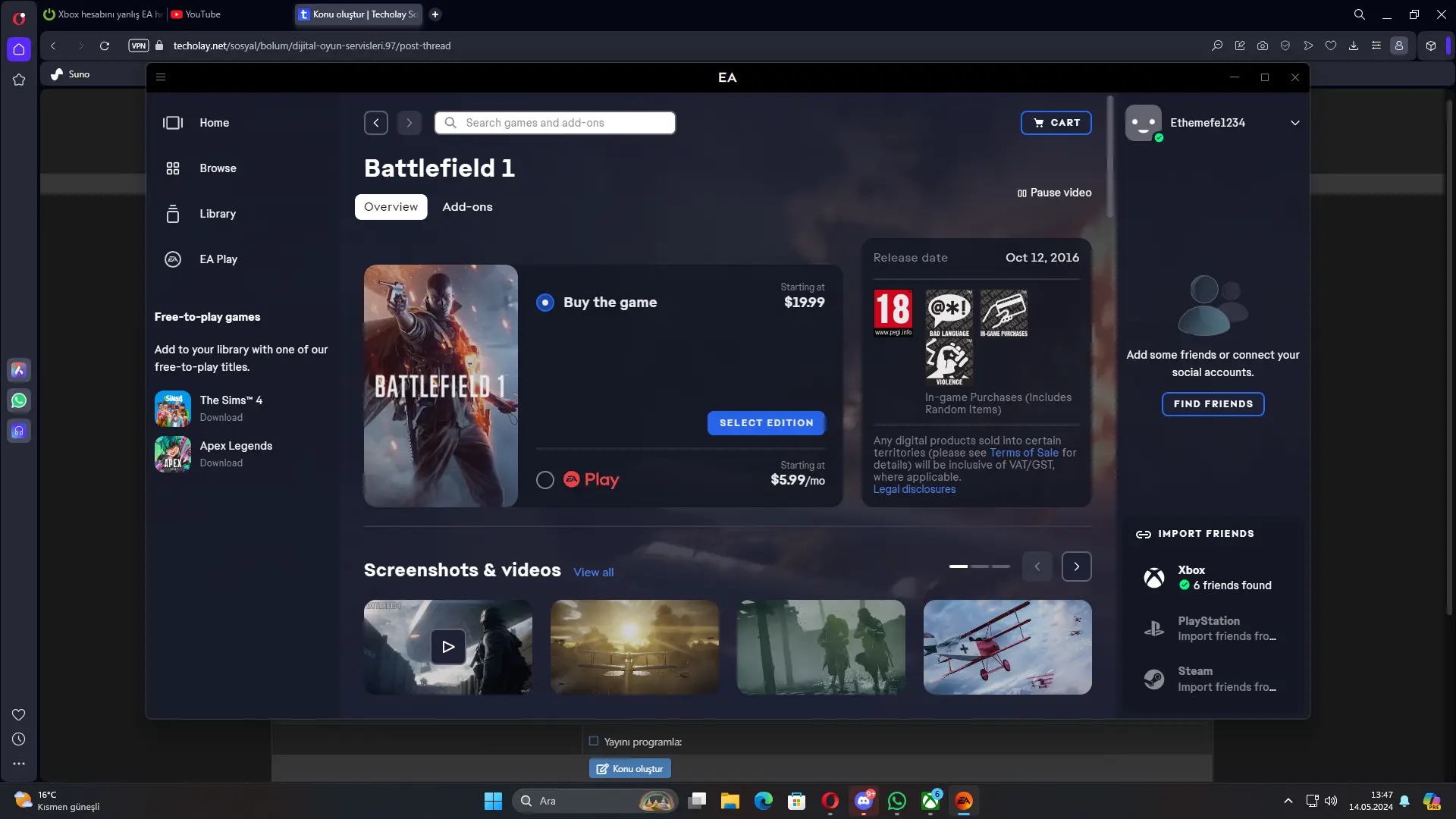Go to Home in EA sidebar
The height and width of the screenshot is (819, 1456).
(x=214, y=123)
